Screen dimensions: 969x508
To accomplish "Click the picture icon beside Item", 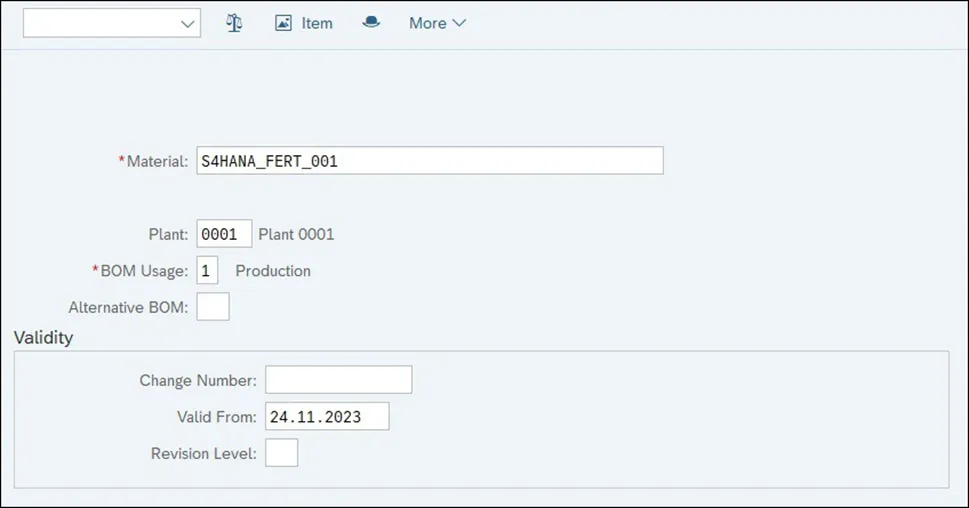I will pos(283,23).
